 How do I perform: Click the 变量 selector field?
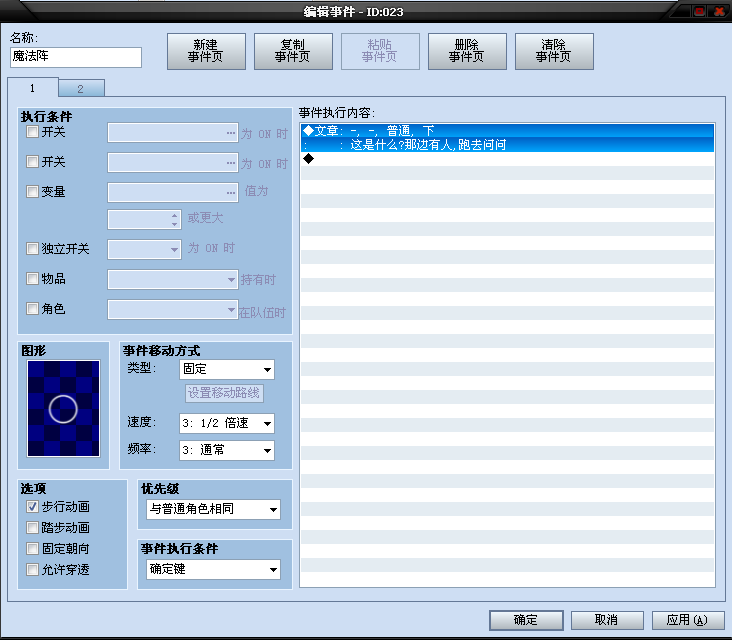[x=173, y=192]
